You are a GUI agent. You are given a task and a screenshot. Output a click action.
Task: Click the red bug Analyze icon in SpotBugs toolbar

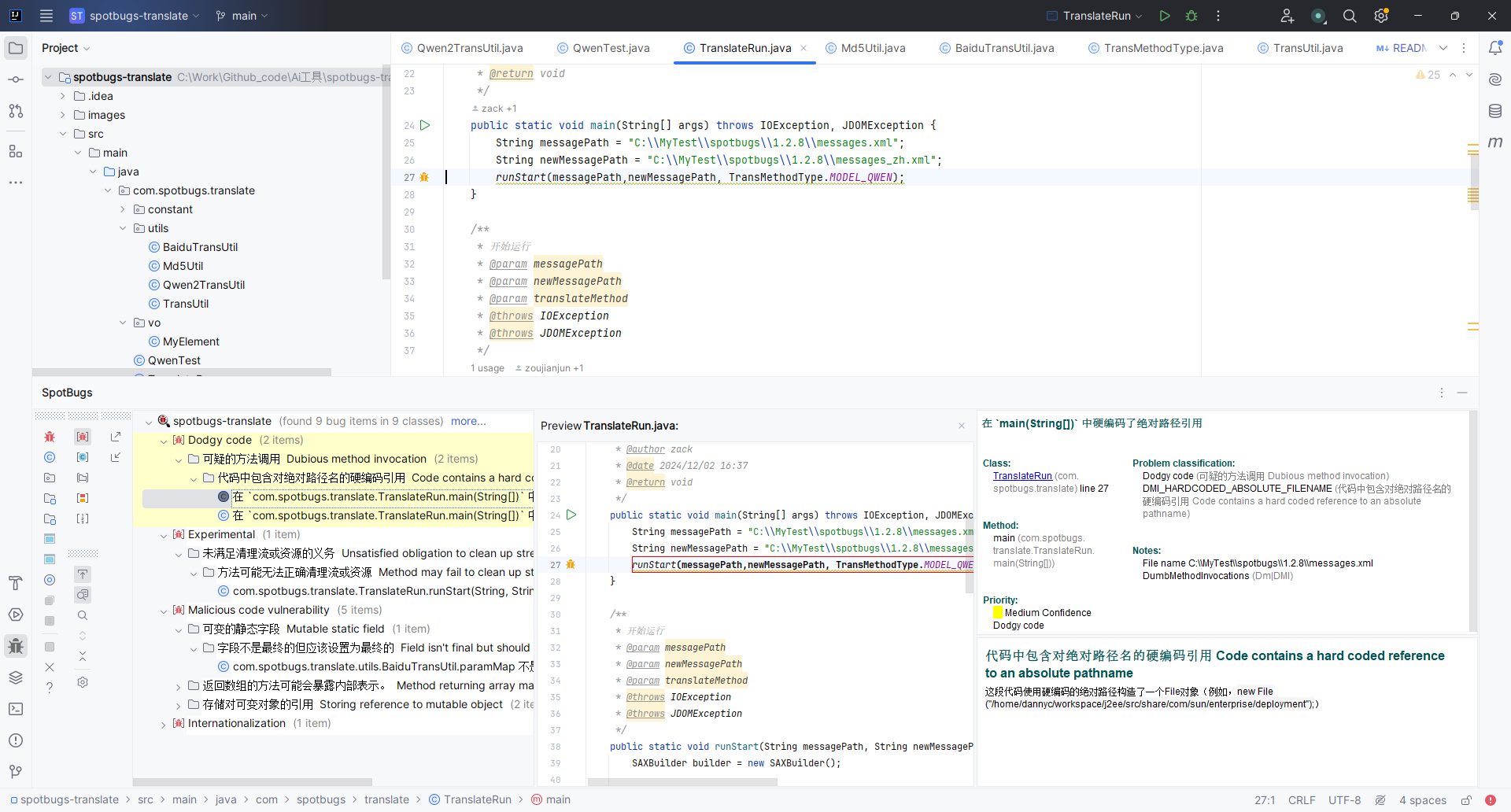[x=50, y=437]
